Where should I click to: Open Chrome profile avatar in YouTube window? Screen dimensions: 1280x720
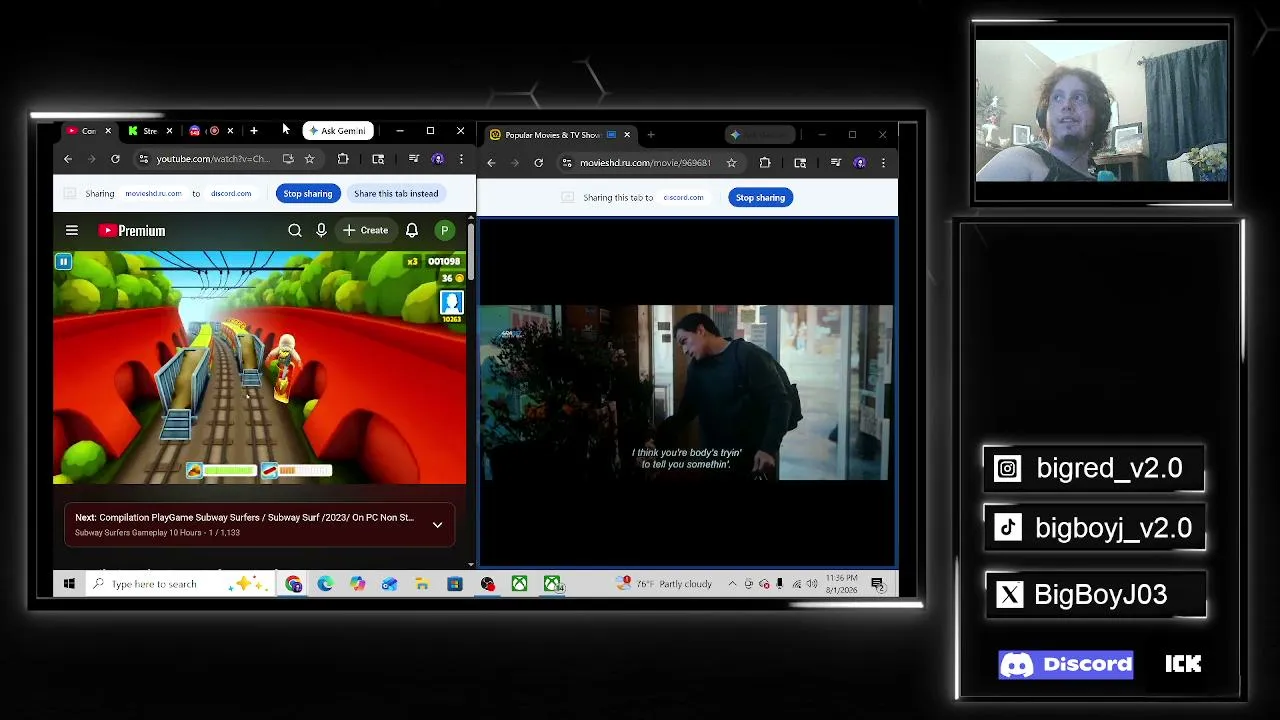tap(437, 159)
